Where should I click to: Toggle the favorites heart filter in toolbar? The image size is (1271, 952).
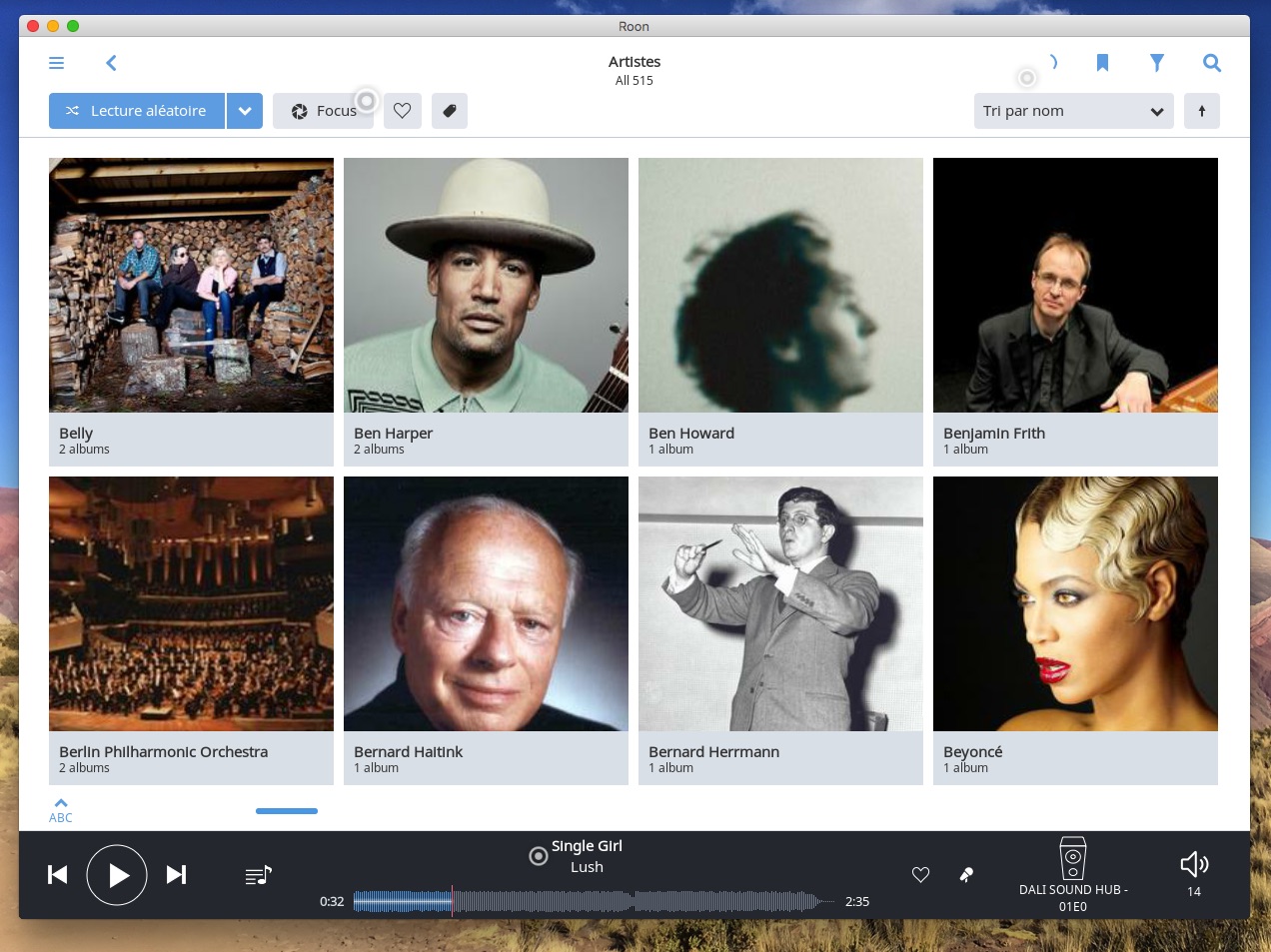pos(403,111)
